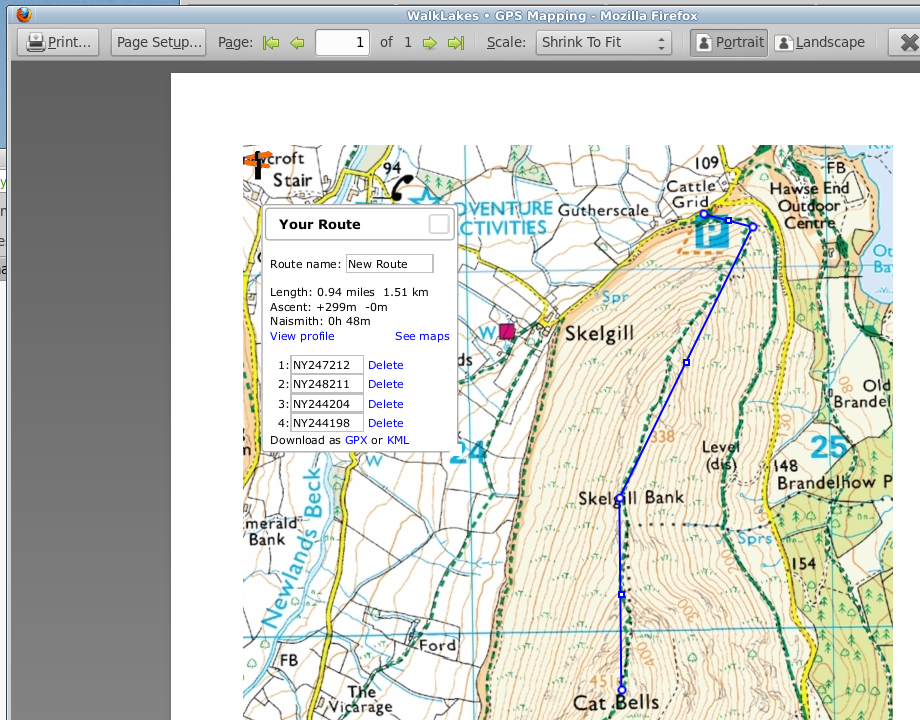The height and width of the screenshot is (720, 920).
Task: Click waypoint 3 field NY244204
Action: tap(327, 404)
